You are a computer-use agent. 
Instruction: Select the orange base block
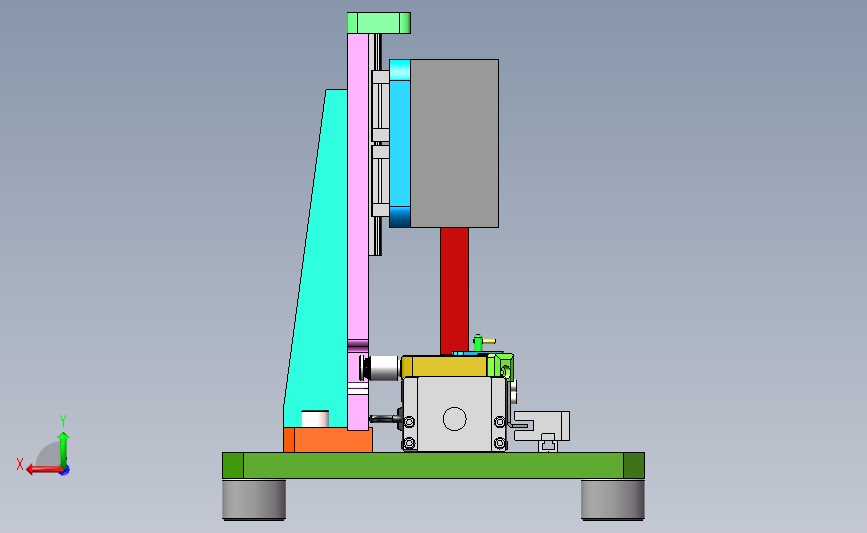tap(328, 440)
